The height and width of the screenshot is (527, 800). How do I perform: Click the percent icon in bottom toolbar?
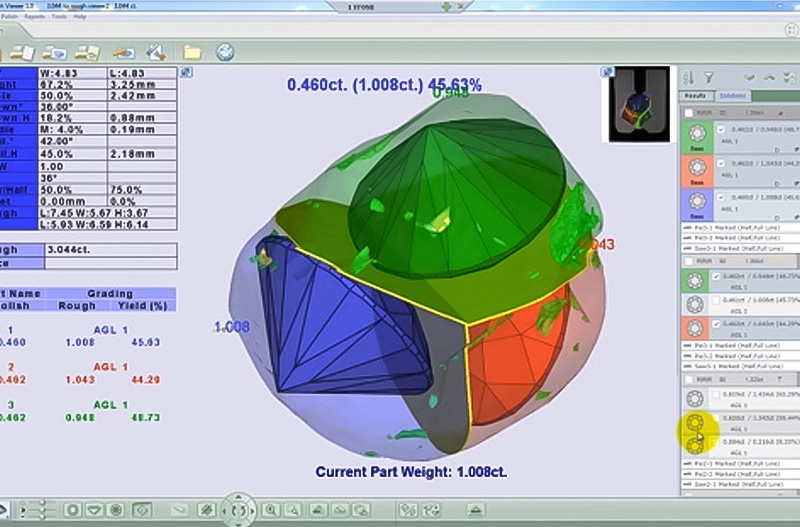click(408, 510)
